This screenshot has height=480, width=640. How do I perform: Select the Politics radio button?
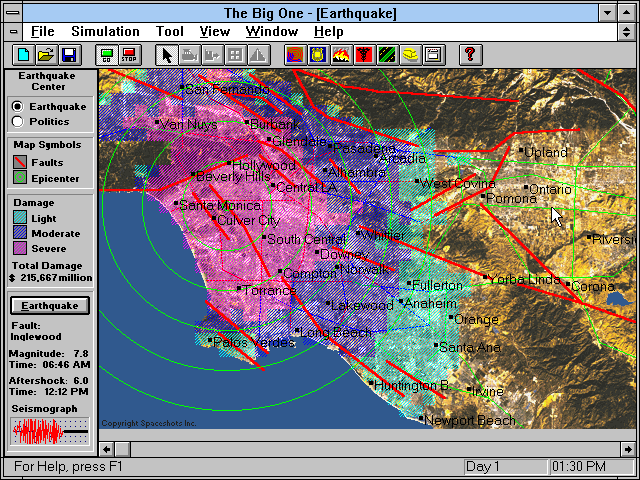point(18,121)
